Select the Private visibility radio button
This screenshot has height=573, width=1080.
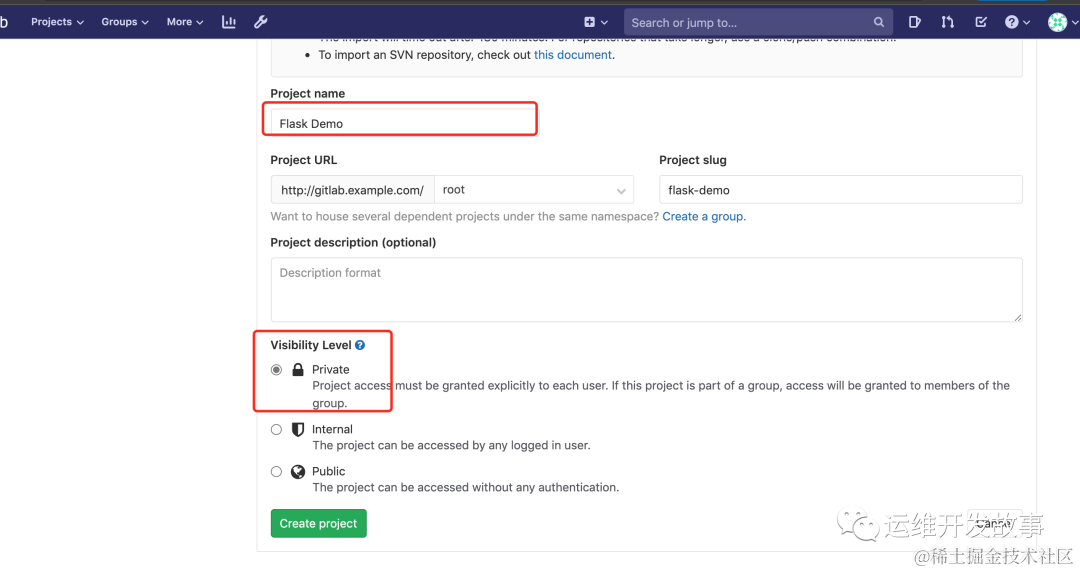(x=276, y=370)
